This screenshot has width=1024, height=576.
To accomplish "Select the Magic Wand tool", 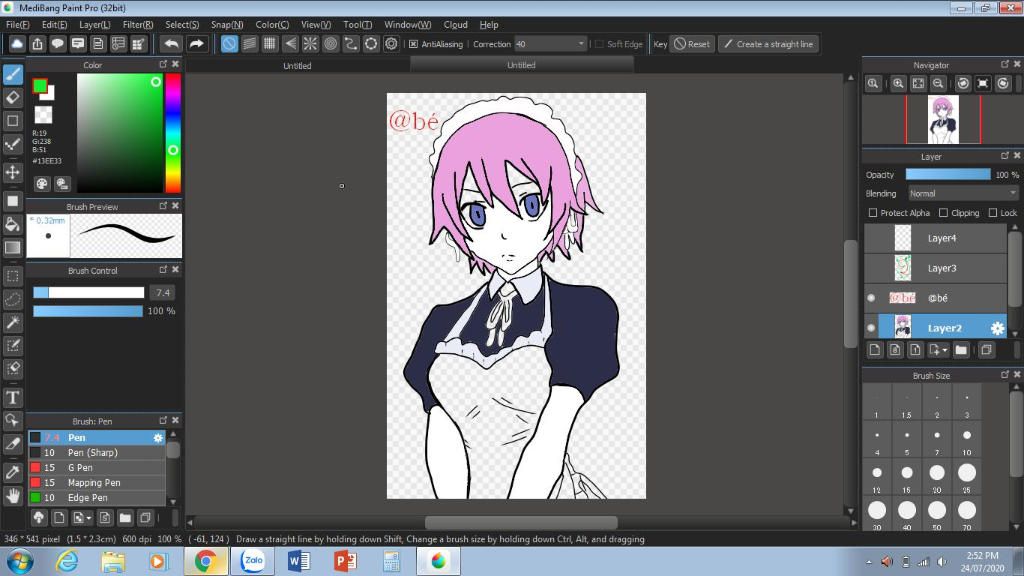I will (13, 322).
